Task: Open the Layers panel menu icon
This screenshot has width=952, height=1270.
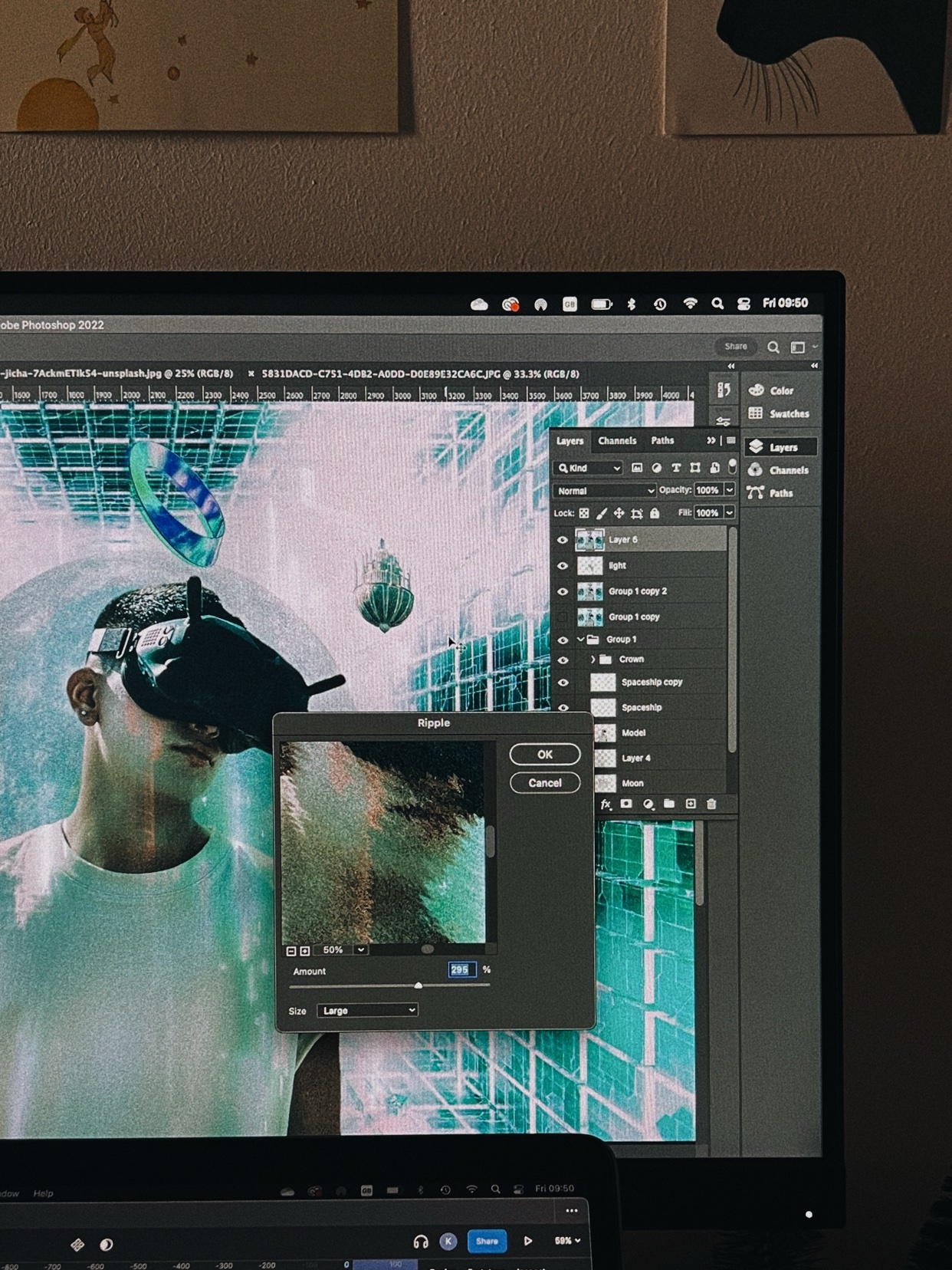Action: point(731,440)
